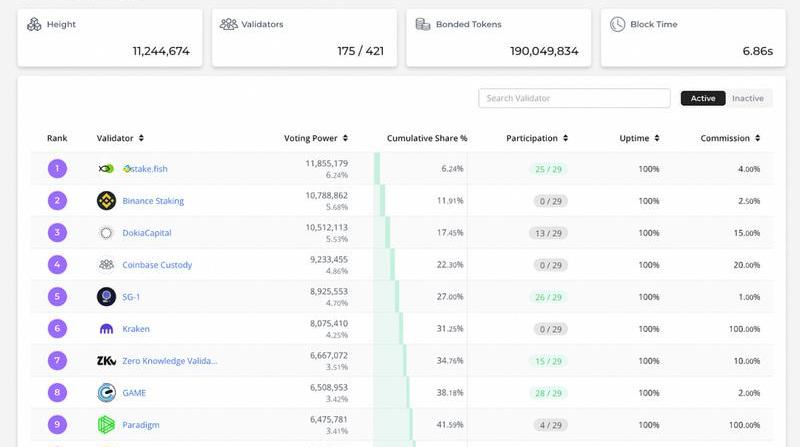The width and height of the screenshot is (800, 447).
Task: Click stake.fish participation badge 25 / 29
Action: tap(548, 169)
